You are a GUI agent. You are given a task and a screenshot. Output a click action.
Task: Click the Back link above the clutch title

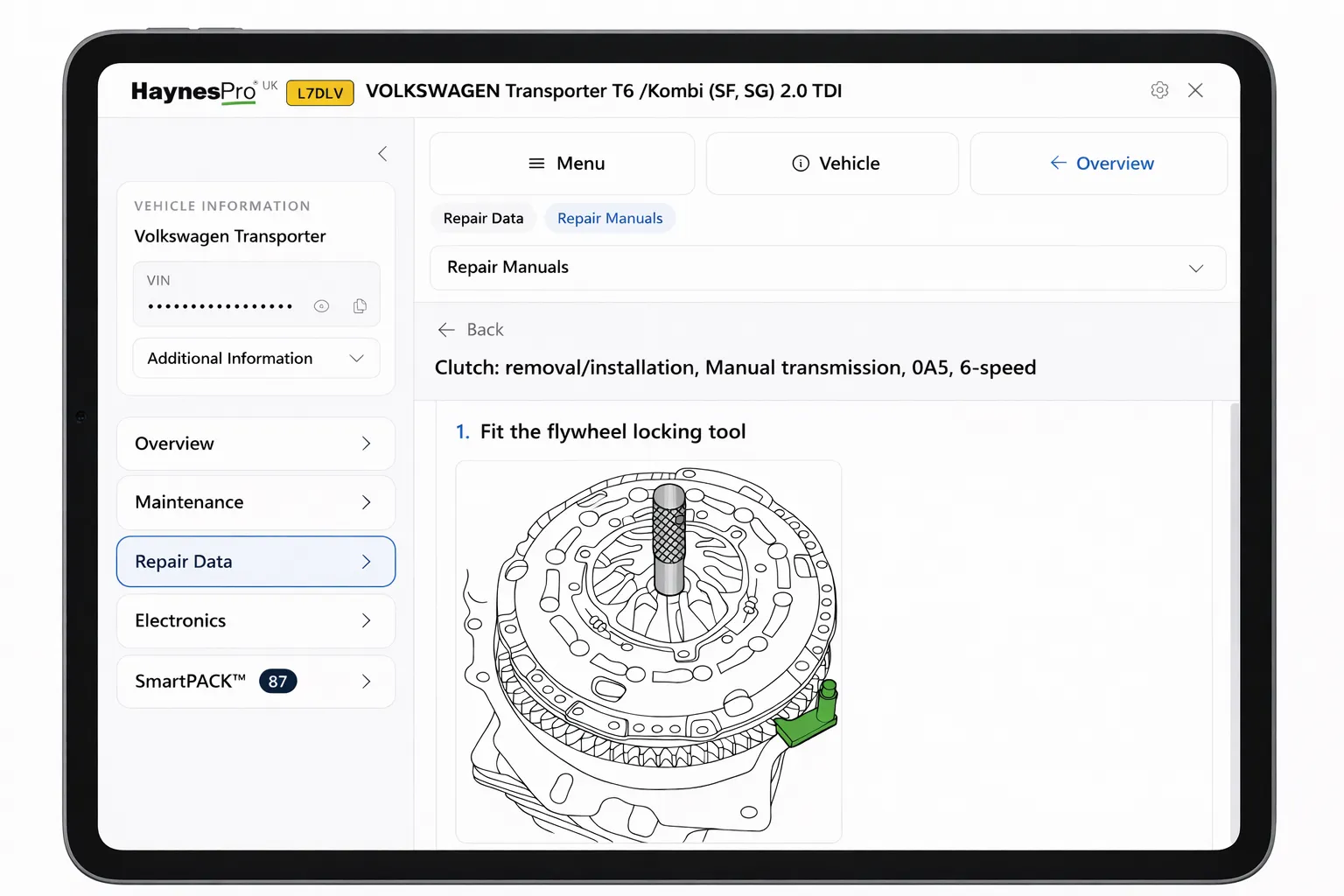[485, 330]
